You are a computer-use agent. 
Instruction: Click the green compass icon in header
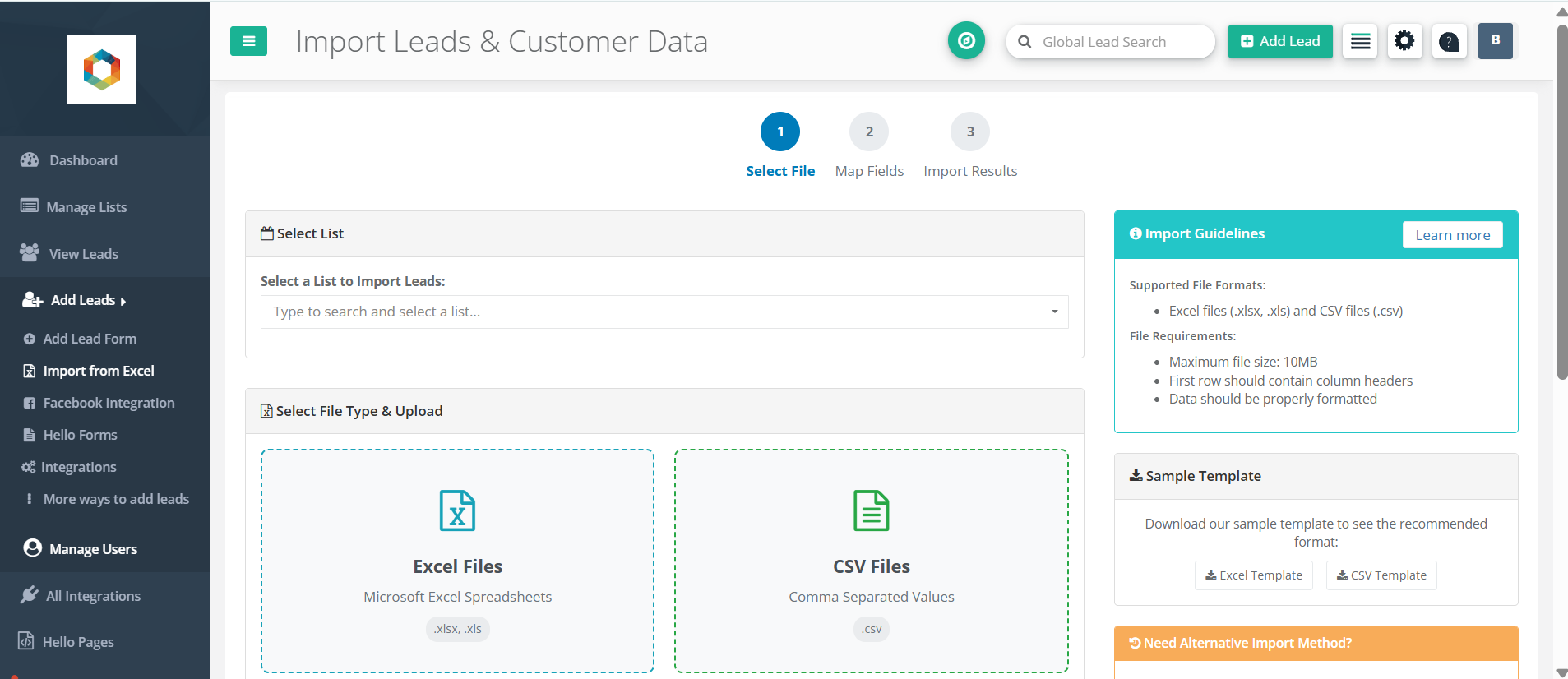(966, 41)
